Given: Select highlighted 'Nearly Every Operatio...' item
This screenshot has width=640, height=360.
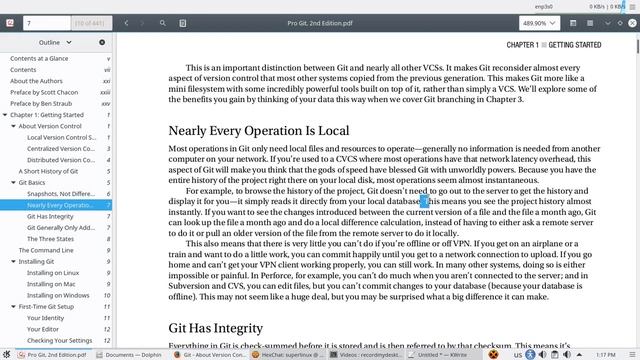Looking at the screenshot, I should coord(56,205).
